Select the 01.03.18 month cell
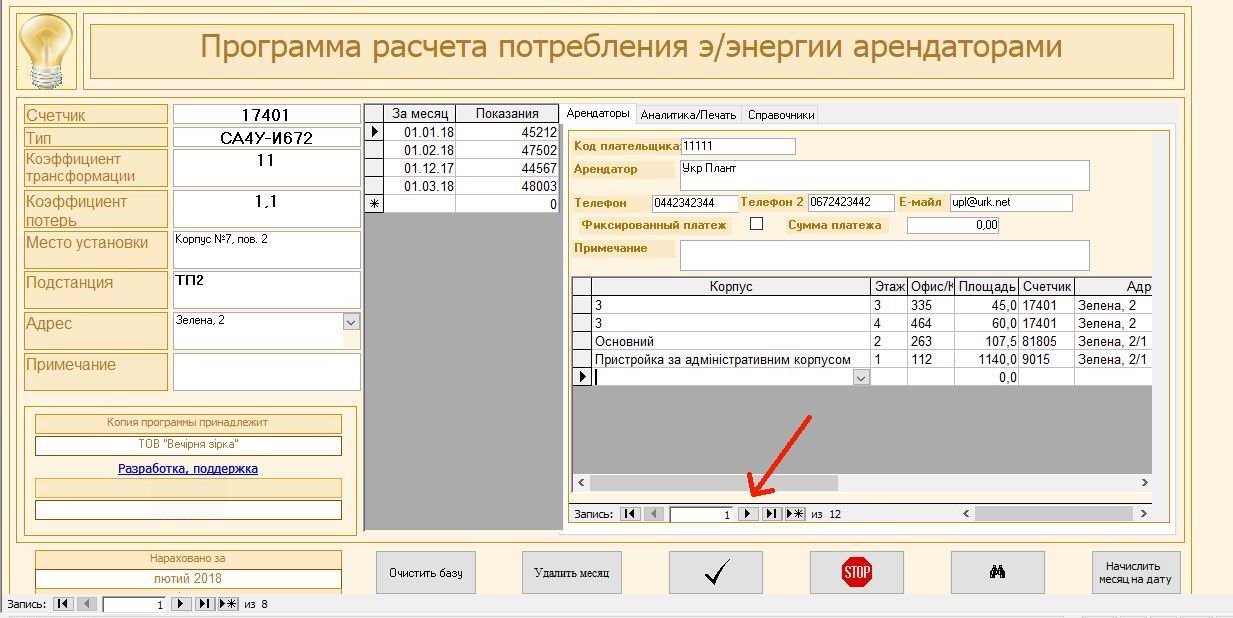 point(420,186)
